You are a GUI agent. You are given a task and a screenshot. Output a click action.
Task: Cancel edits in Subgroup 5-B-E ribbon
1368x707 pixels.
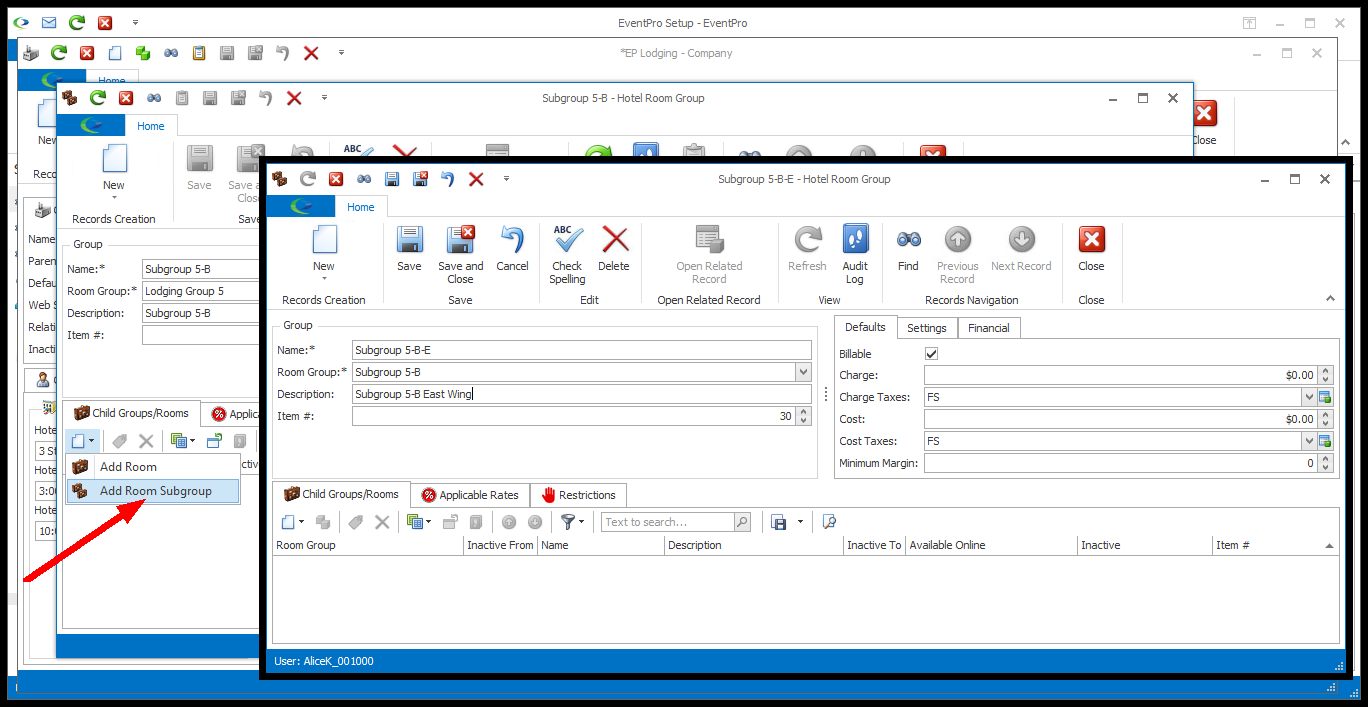coord(512,248)
